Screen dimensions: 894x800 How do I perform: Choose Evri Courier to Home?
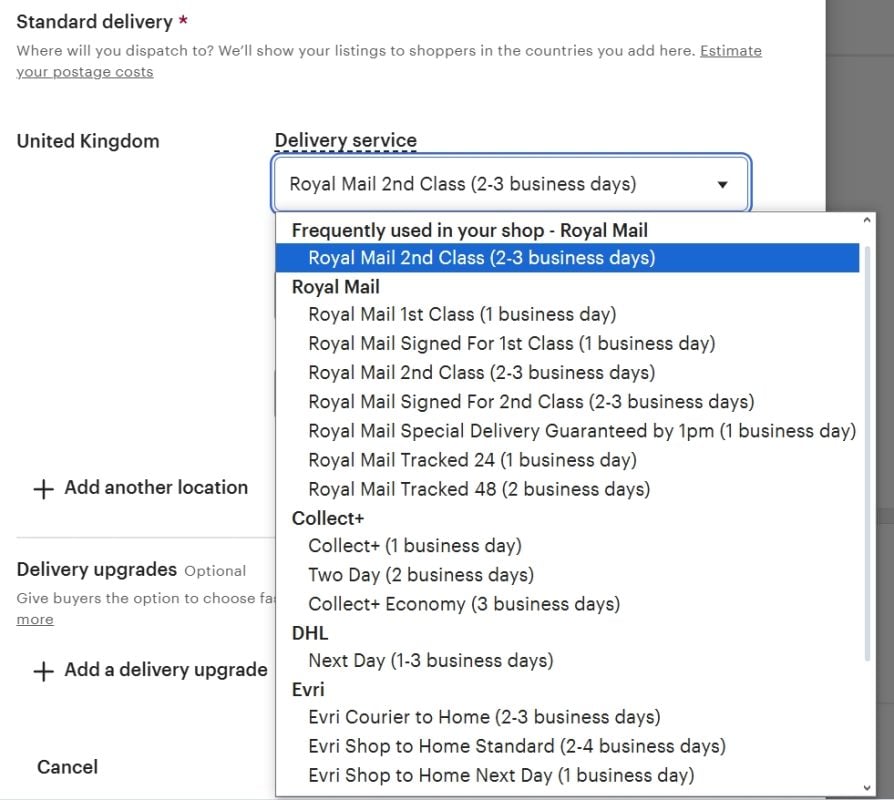(484, 717)
